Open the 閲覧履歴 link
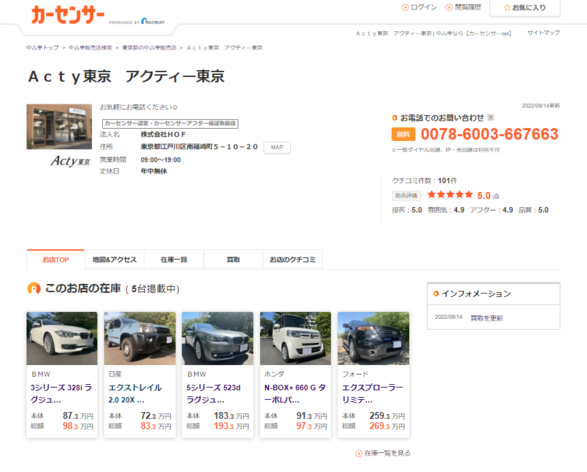 click(x=463, y=7)
